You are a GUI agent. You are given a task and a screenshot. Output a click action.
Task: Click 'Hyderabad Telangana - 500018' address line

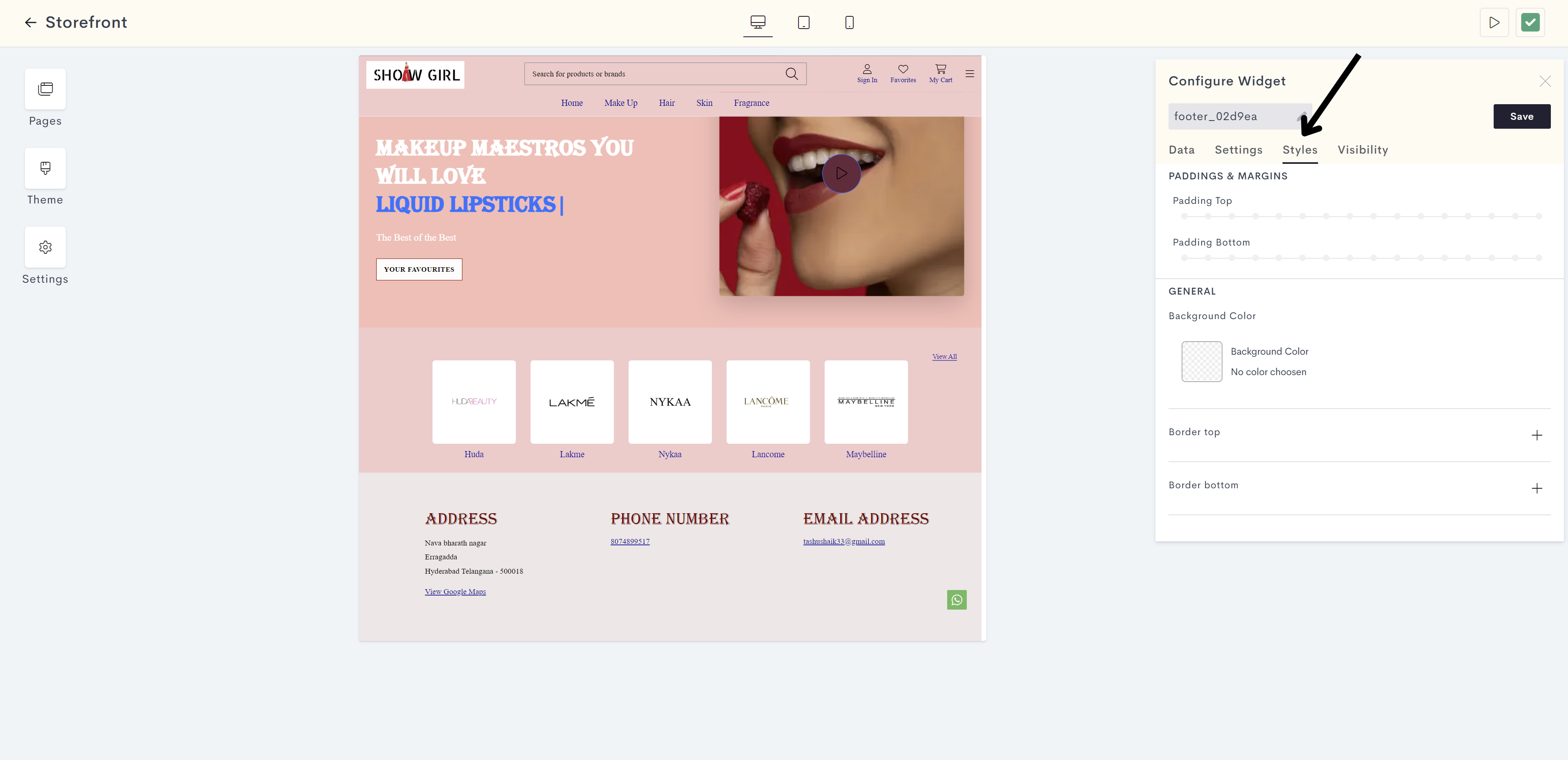pyautogui.click(x=473, y=571)
